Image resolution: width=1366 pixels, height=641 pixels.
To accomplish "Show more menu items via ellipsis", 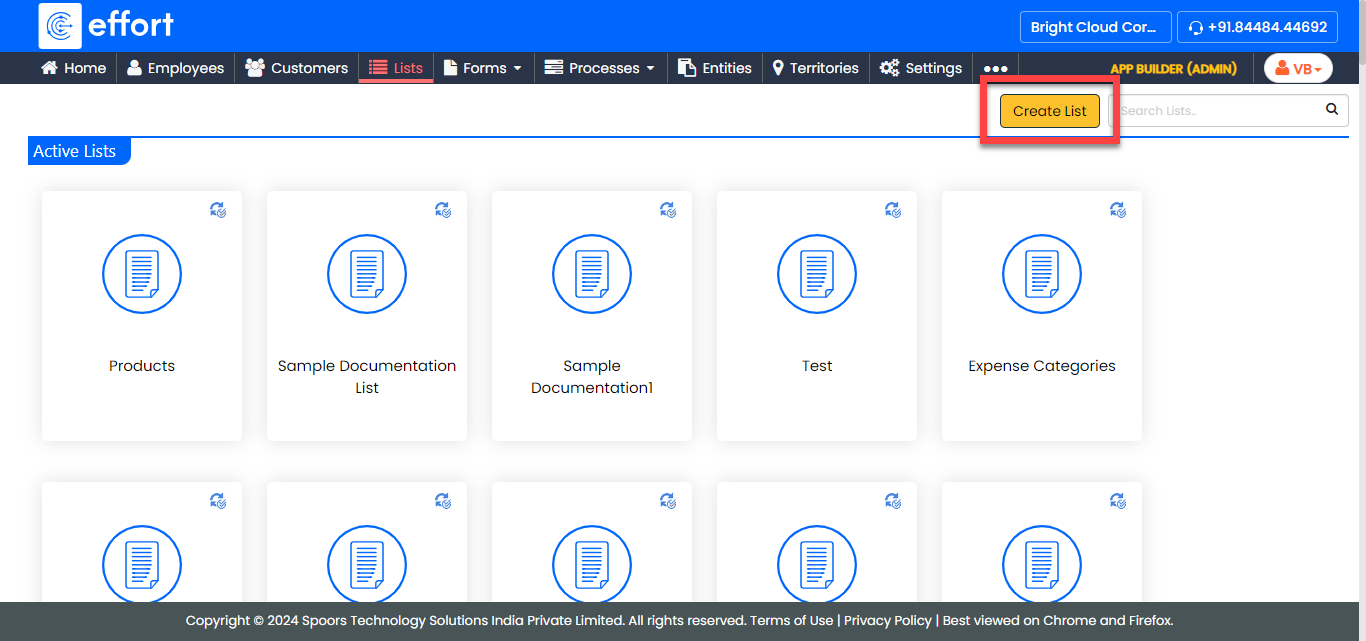I will (x=995, y=68).
